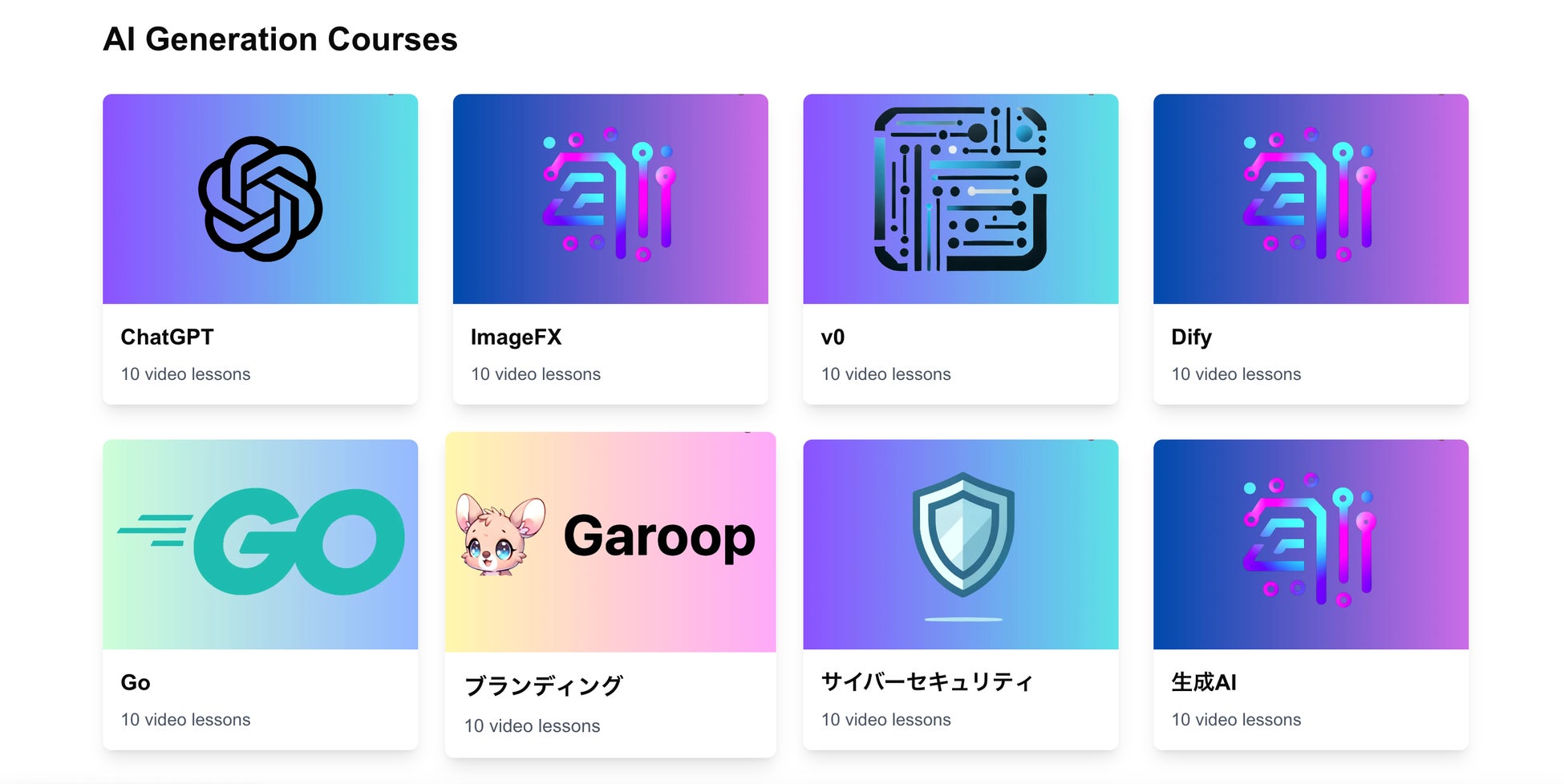1564x784 pixels.
Task: Open the v0 course title
Action: pos(833,337)
